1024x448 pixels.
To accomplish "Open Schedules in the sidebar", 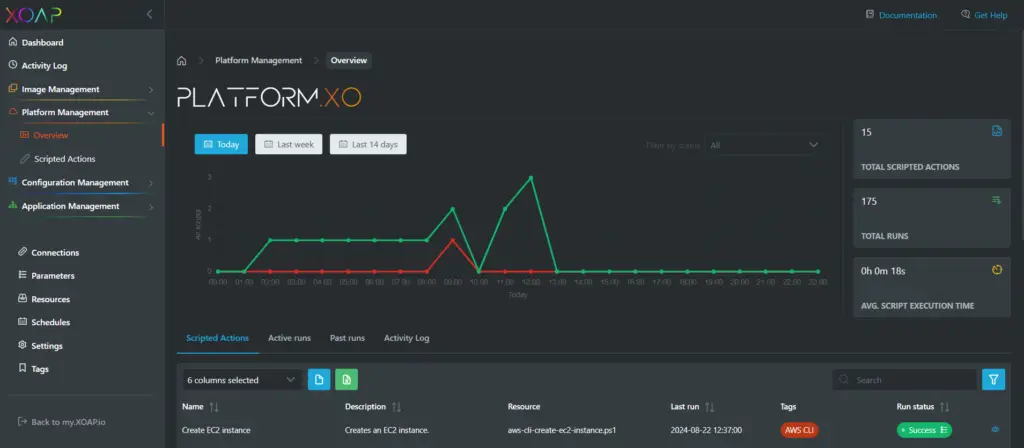I will click(x=50, y=322).
